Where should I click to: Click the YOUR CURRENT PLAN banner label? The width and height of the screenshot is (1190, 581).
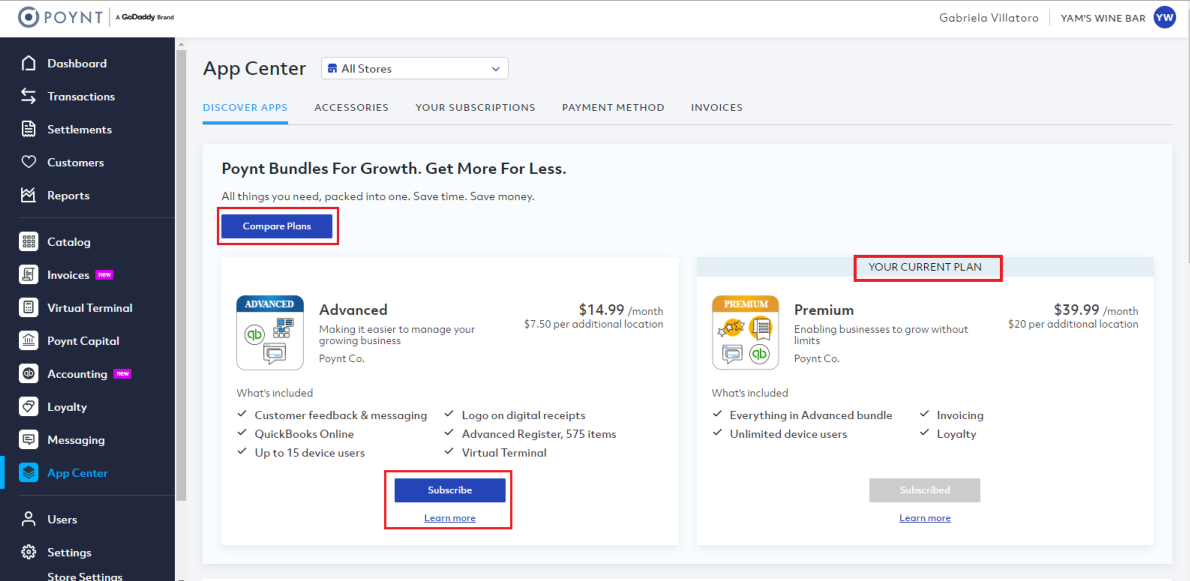[x=927, y=267]
